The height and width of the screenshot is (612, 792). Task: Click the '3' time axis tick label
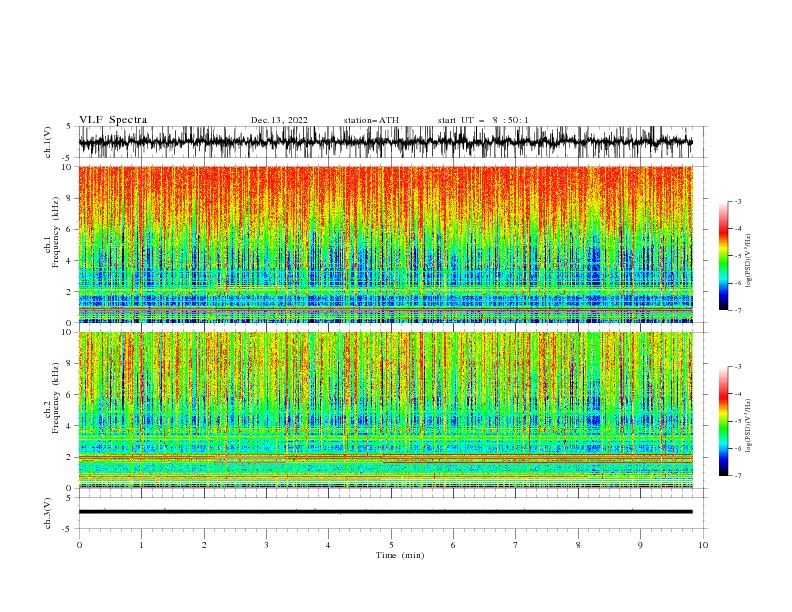coord(266,545)
